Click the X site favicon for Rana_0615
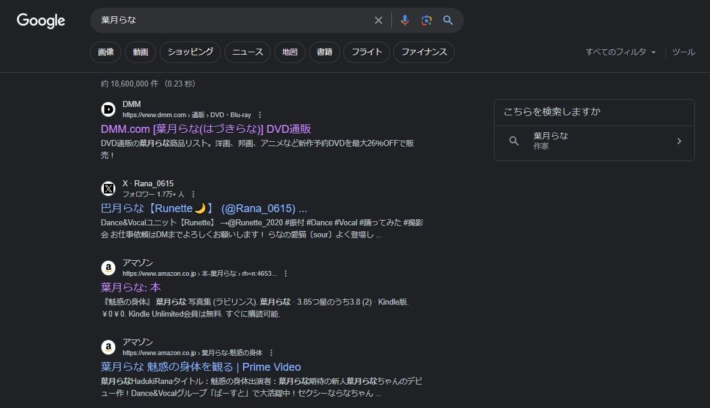This screenshot has width=710, height=408. click(x=108, y=188)
